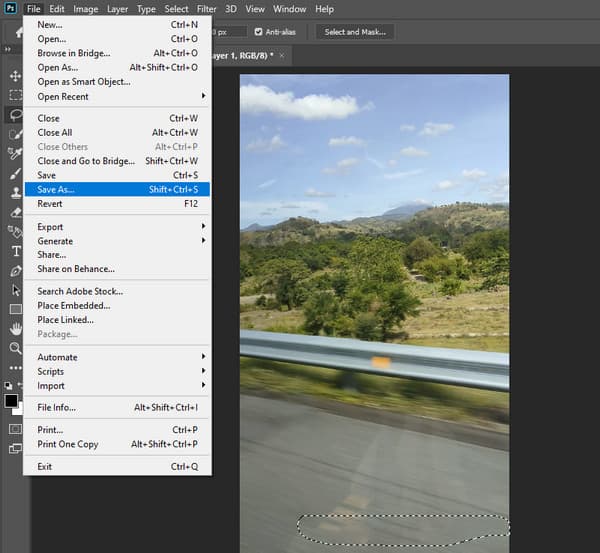Viewport: 600px width, 553px height.
Task: Click Print... menu entry
Action: coord(117,430)
